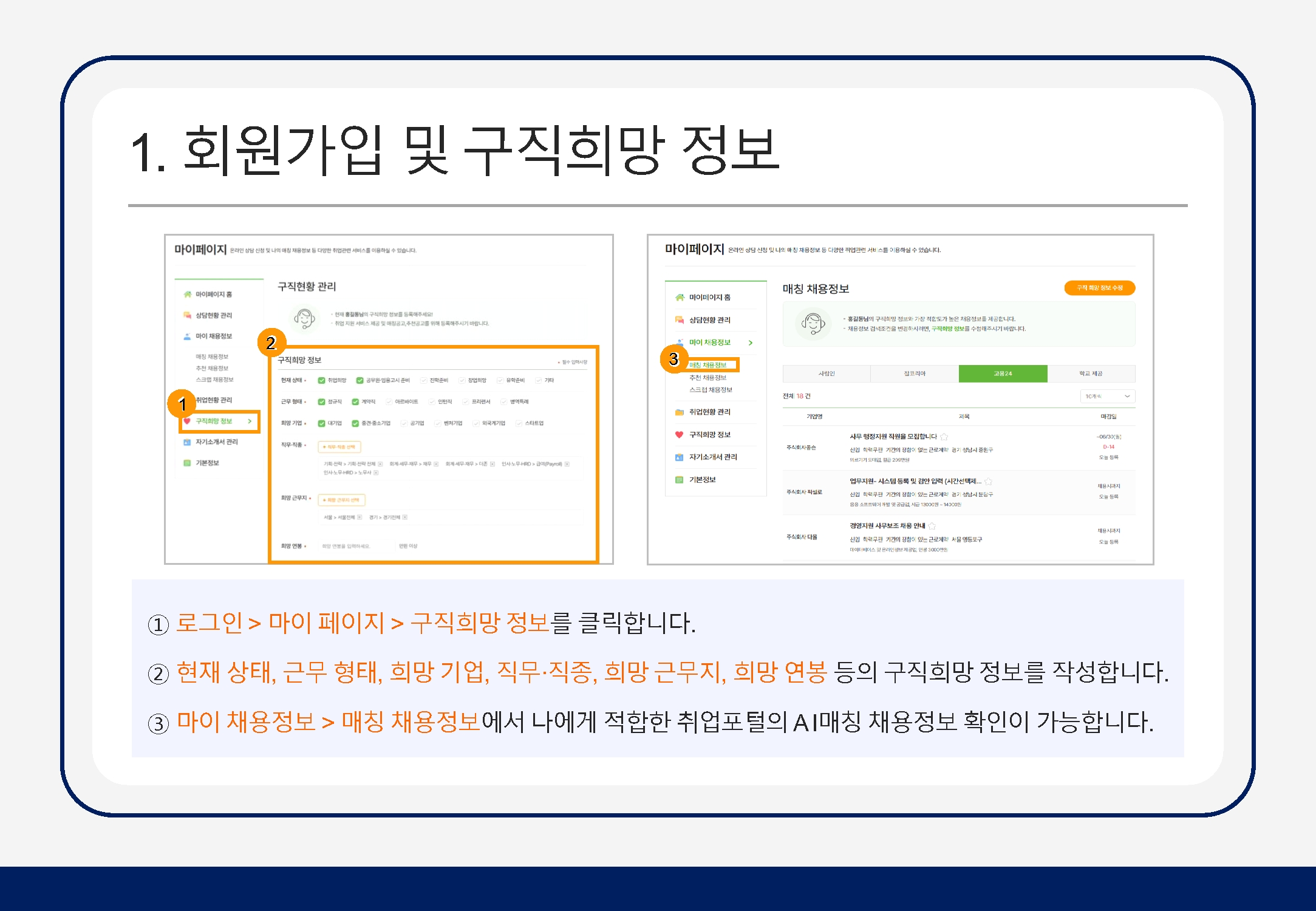
Task: Click the chevron next to 구직희망 정보 in the left panel
Action: pyautogui.click(x=250, y=421)
